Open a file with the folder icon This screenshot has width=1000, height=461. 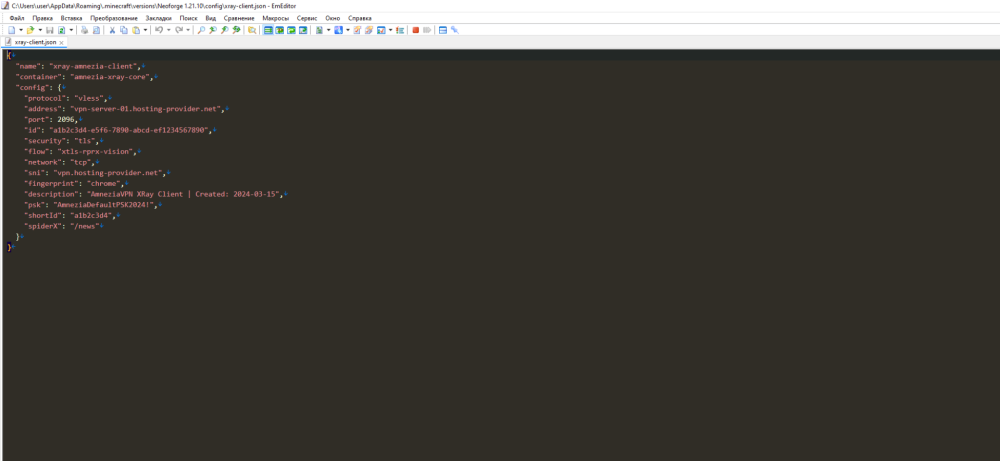pos(30,30)
